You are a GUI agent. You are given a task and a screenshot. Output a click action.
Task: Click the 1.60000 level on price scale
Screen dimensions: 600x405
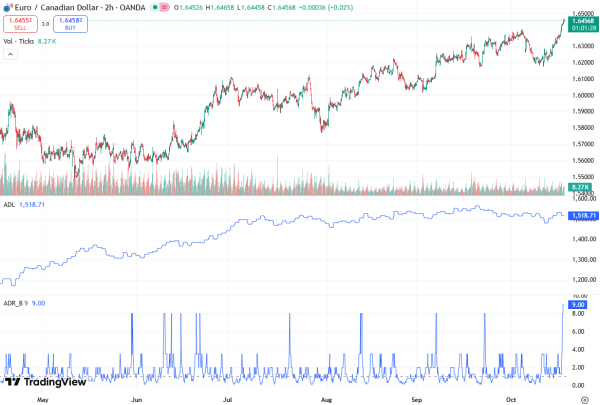581,96
